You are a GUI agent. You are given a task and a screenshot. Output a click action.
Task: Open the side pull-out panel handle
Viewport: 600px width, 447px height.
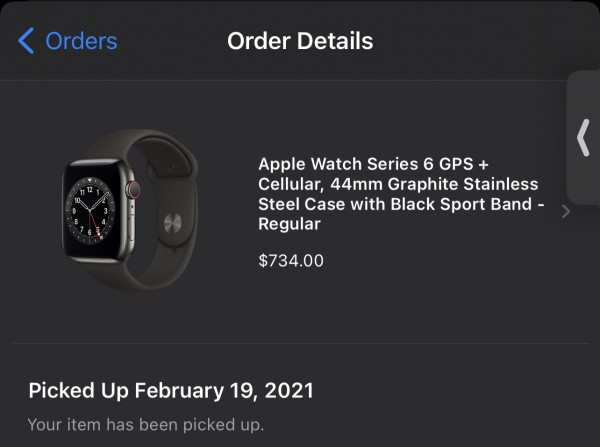(584, 138)
